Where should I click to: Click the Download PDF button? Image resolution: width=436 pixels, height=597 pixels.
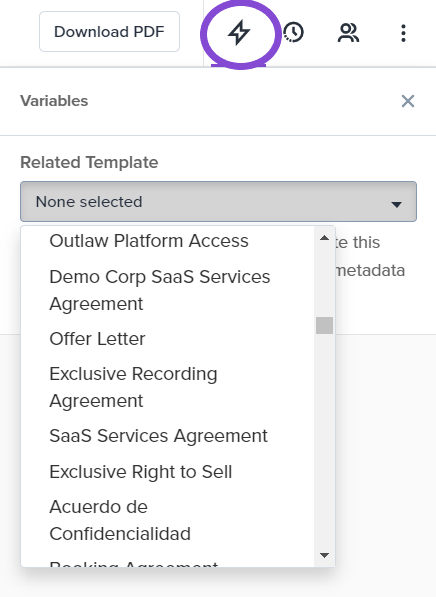pos(109,32)
